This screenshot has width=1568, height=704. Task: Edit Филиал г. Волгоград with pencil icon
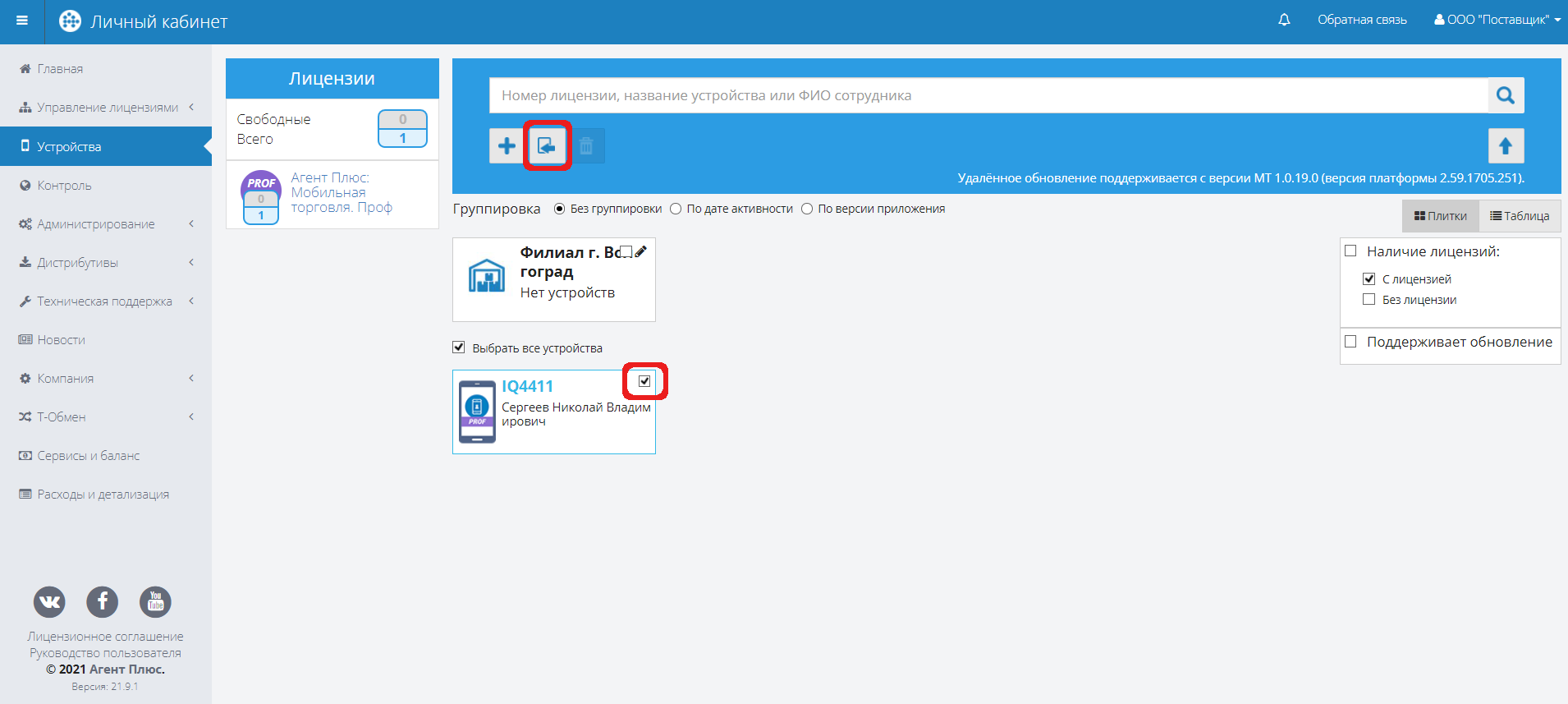641,251
